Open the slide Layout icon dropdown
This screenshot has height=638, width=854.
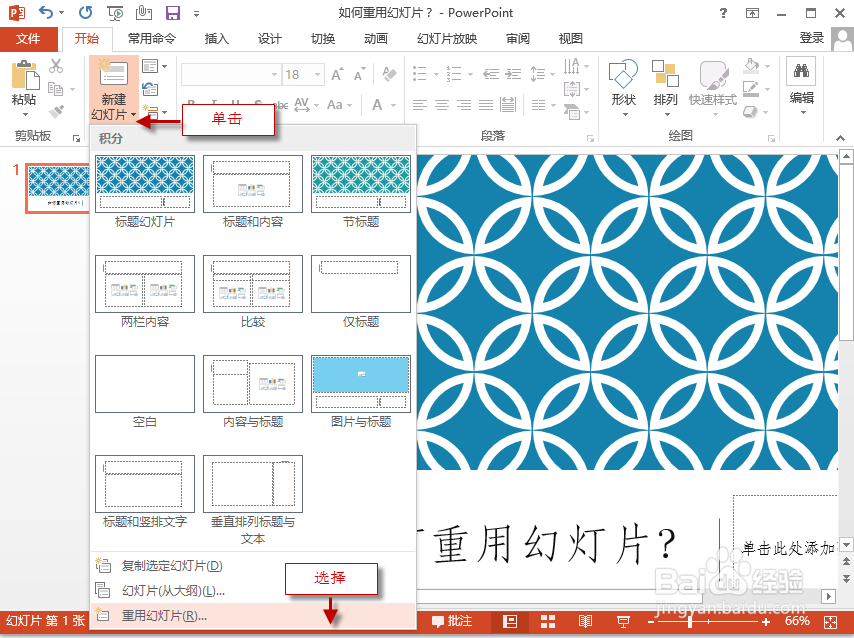click(x=154, y=66)
